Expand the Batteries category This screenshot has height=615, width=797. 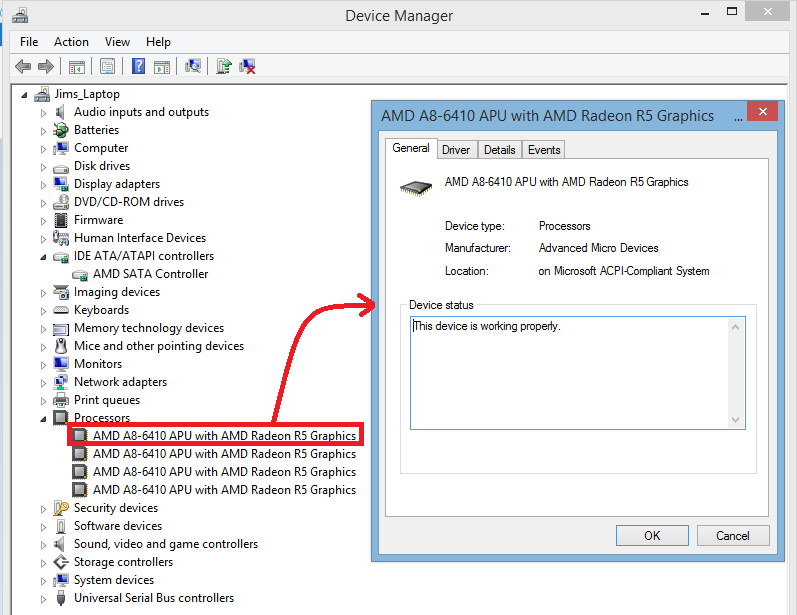43,131
